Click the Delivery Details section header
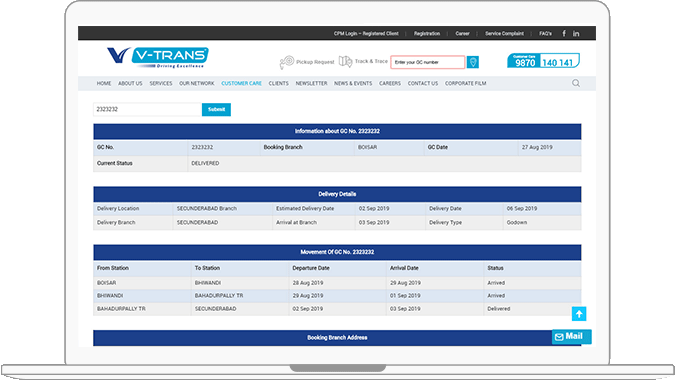Screen dimensions: 675x380 tap(337, 194)
